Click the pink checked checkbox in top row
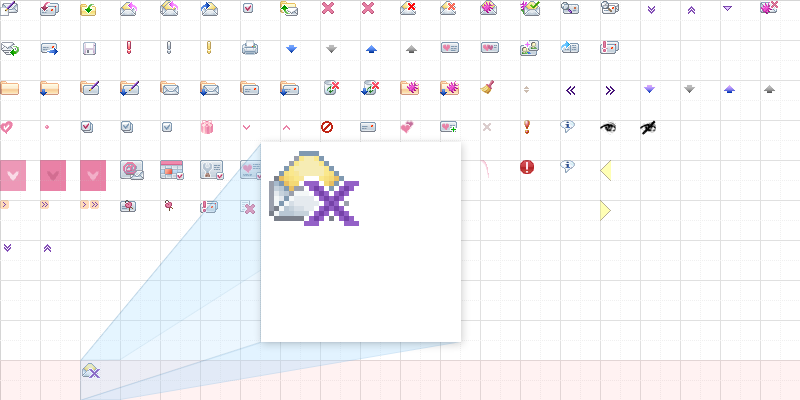 [x=248, y=8]
